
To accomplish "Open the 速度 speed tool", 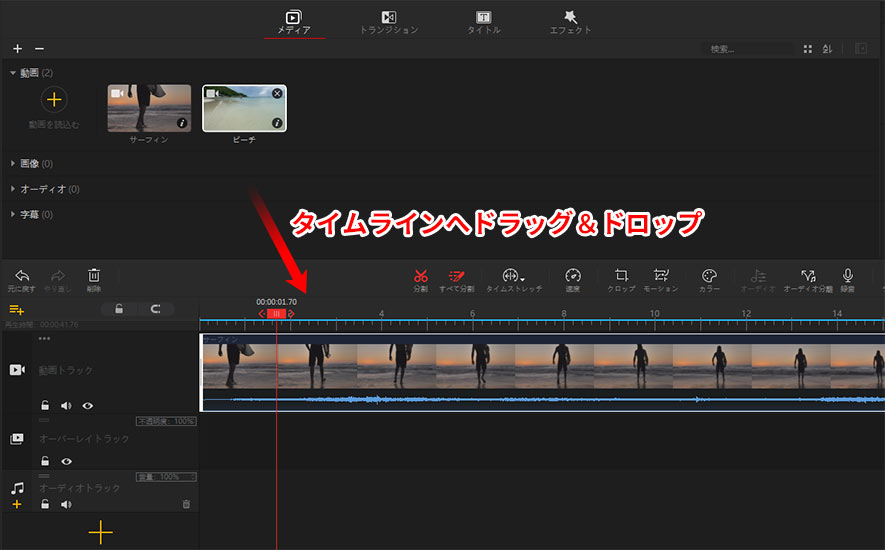I will click(x=573, y=276).
